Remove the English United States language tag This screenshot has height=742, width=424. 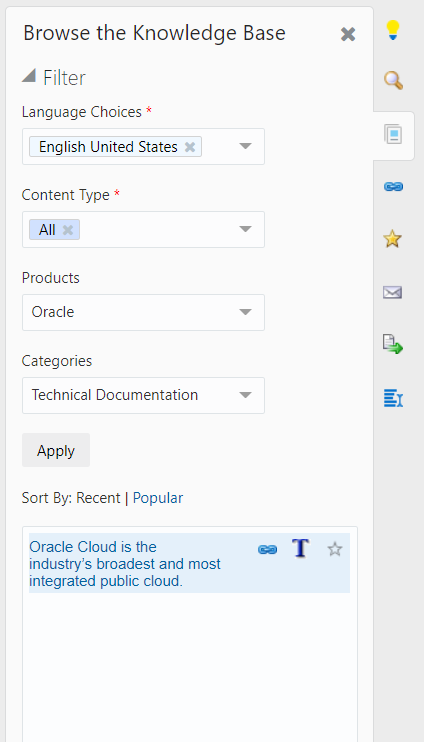tap(190, 147)
